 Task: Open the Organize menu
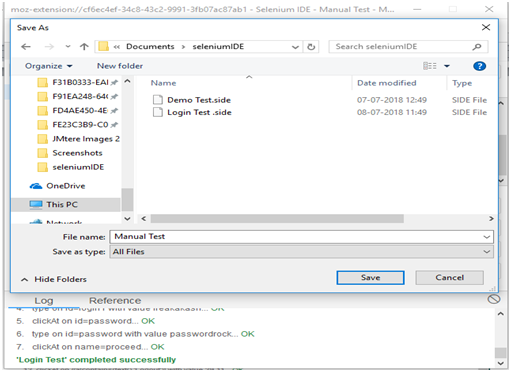pyautogui.click(x=49, y=66)
